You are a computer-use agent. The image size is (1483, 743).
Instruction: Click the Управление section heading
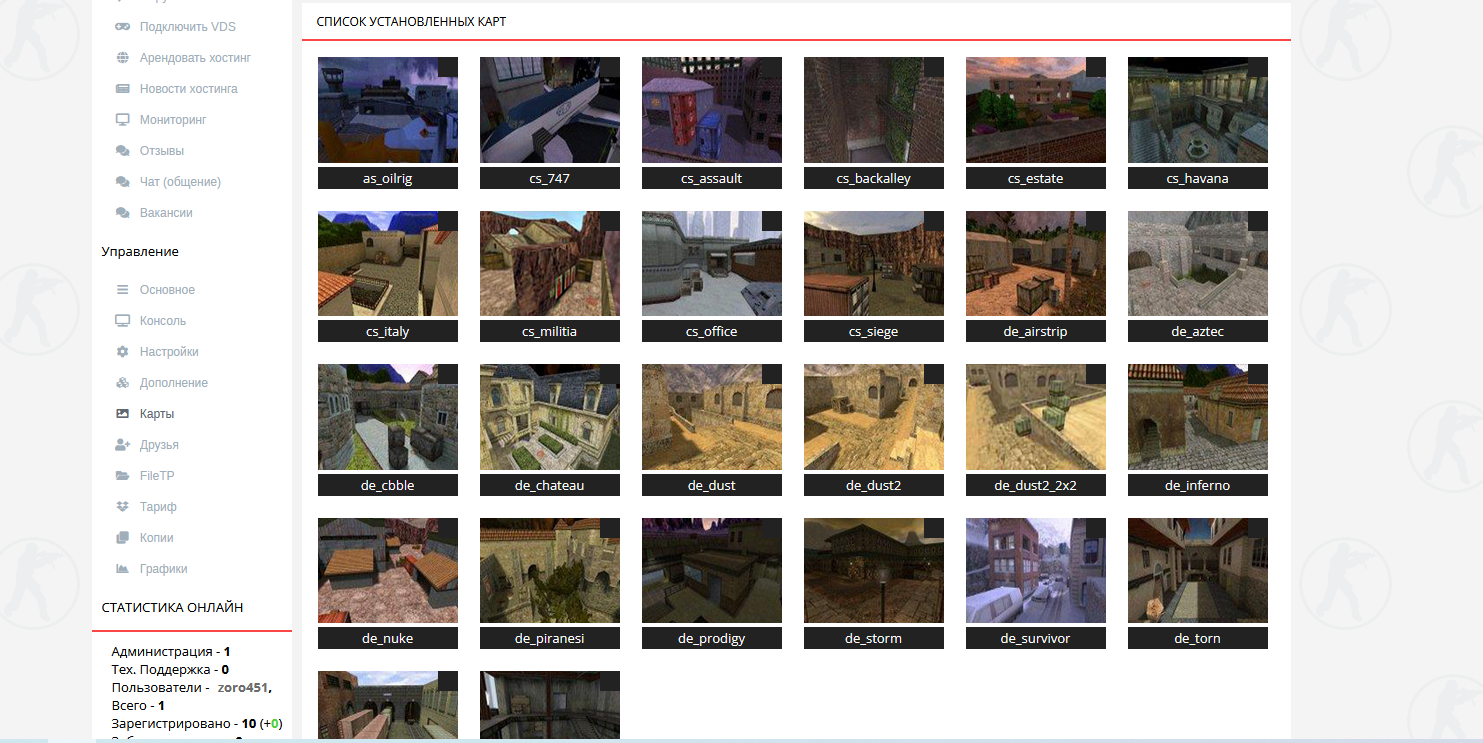click(x=140, y=252)
